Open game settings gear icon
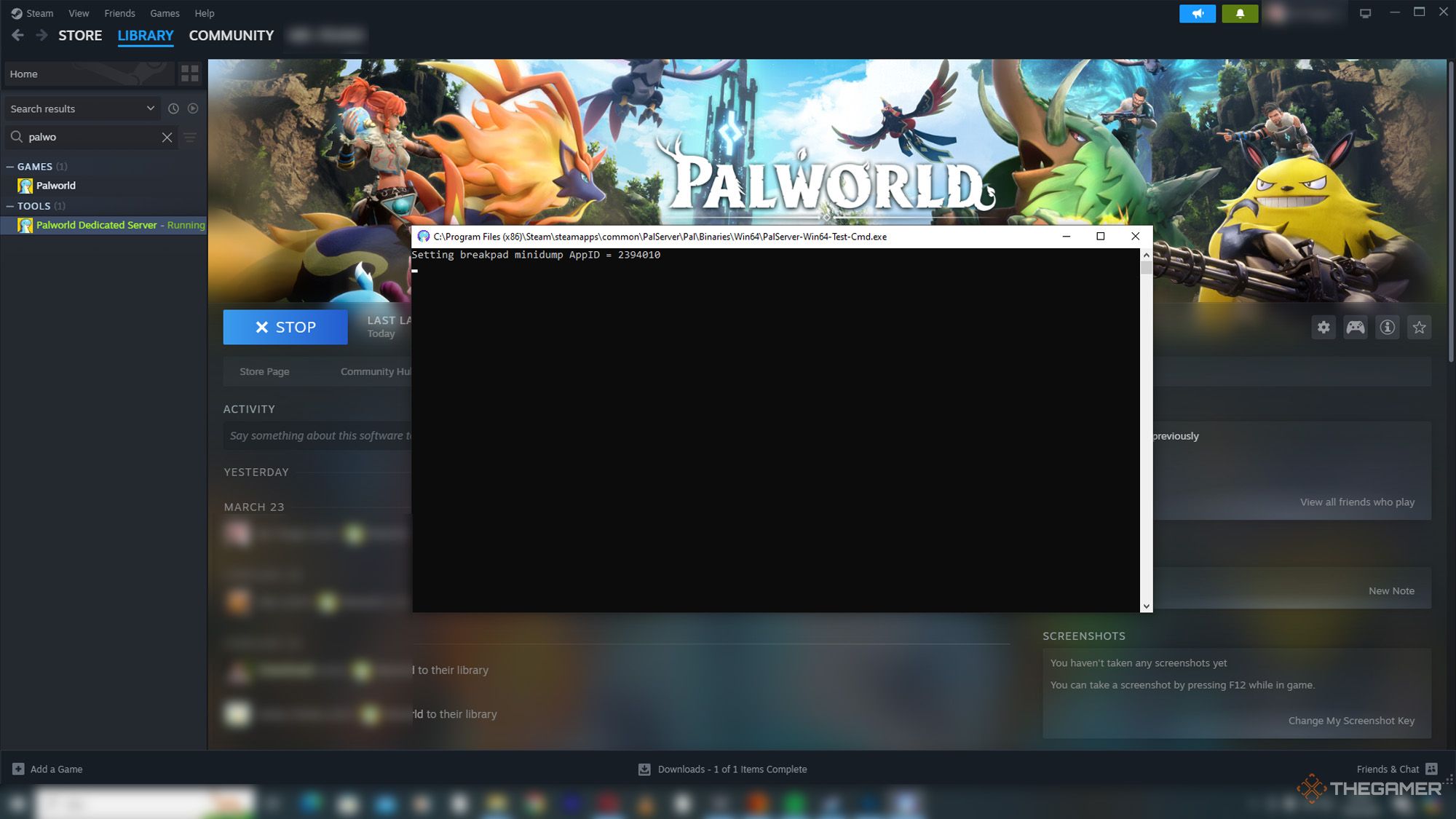1456x819 pixels. pyautogui.click(x=1324, y=327)
